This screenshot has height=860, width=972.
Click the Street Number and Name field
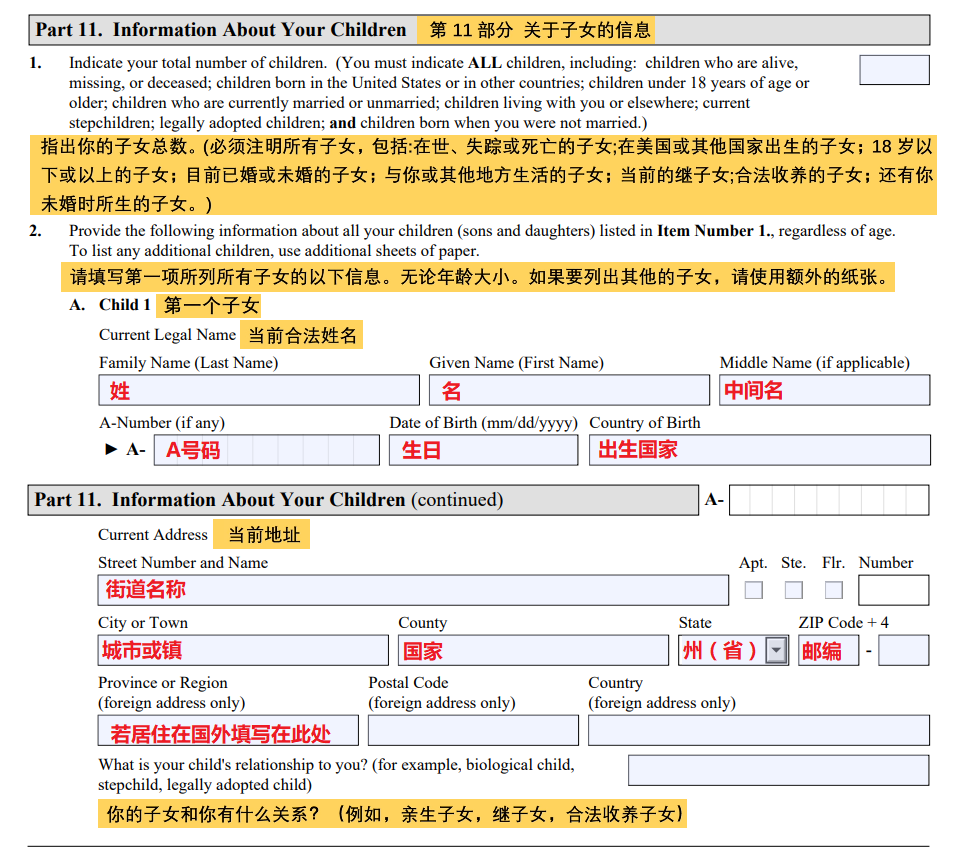click(x=413, y=590)
